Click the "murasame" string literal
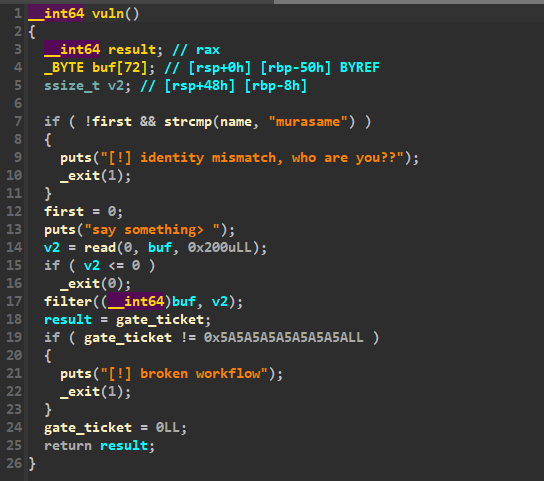This screenshot has height=481, width=544. click(308, 121)
